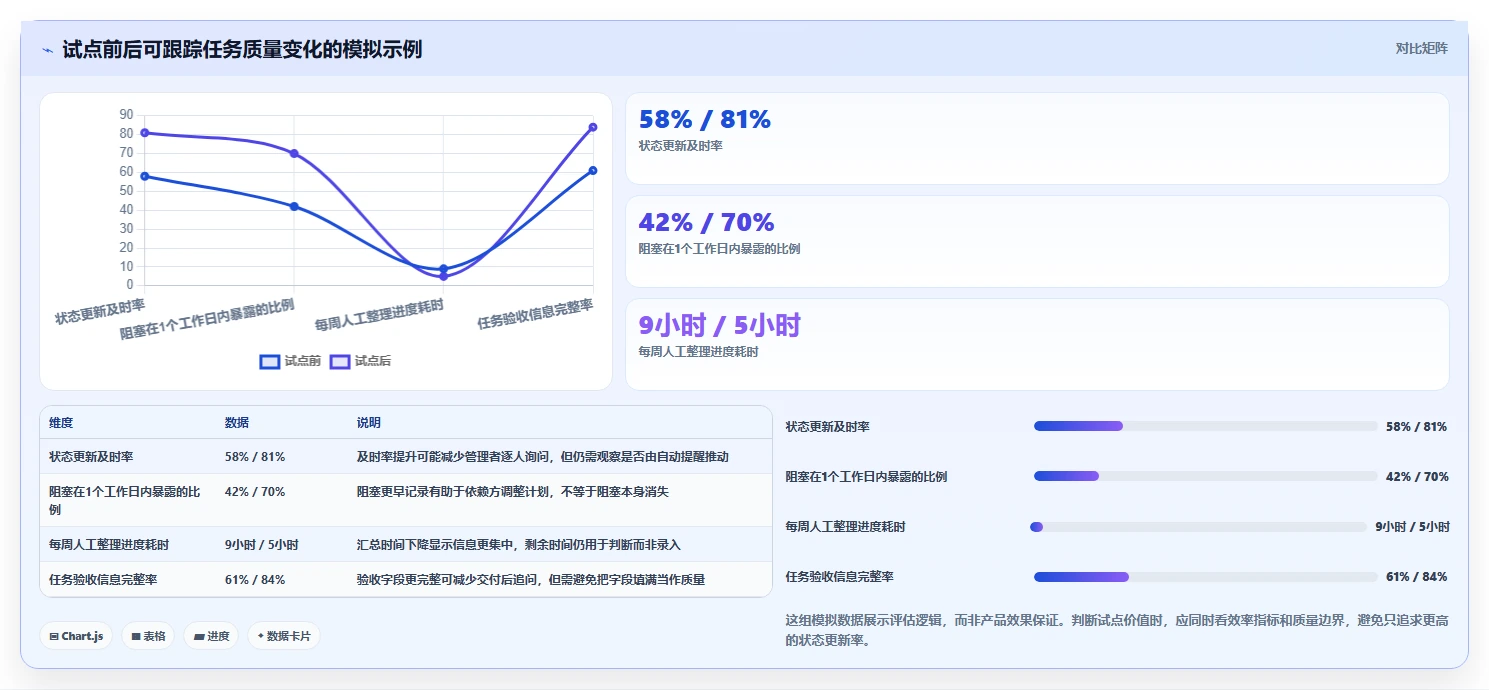Viewport: 1489px width, 690px height.
Task: Click the 任务验收信息完整率 progress bar
Action: click(x=1206, y=577)
